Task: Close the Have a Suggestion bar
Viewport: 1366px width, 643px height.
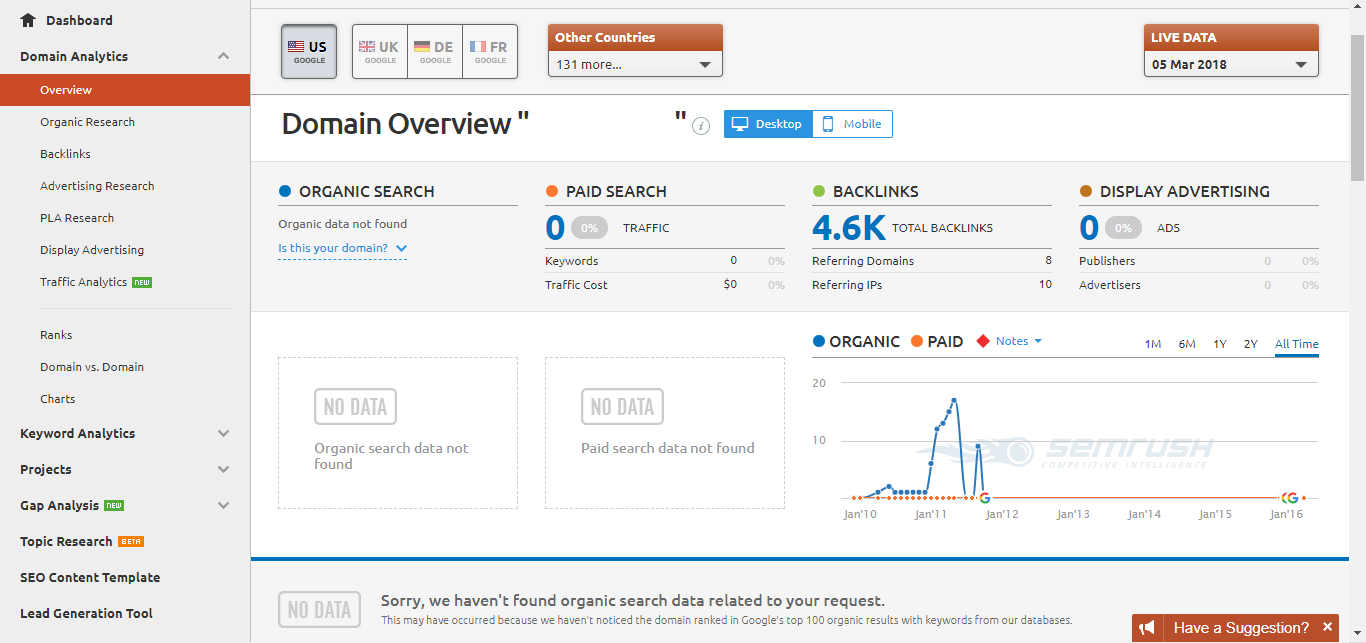Action: click(x=1328, y=627)
